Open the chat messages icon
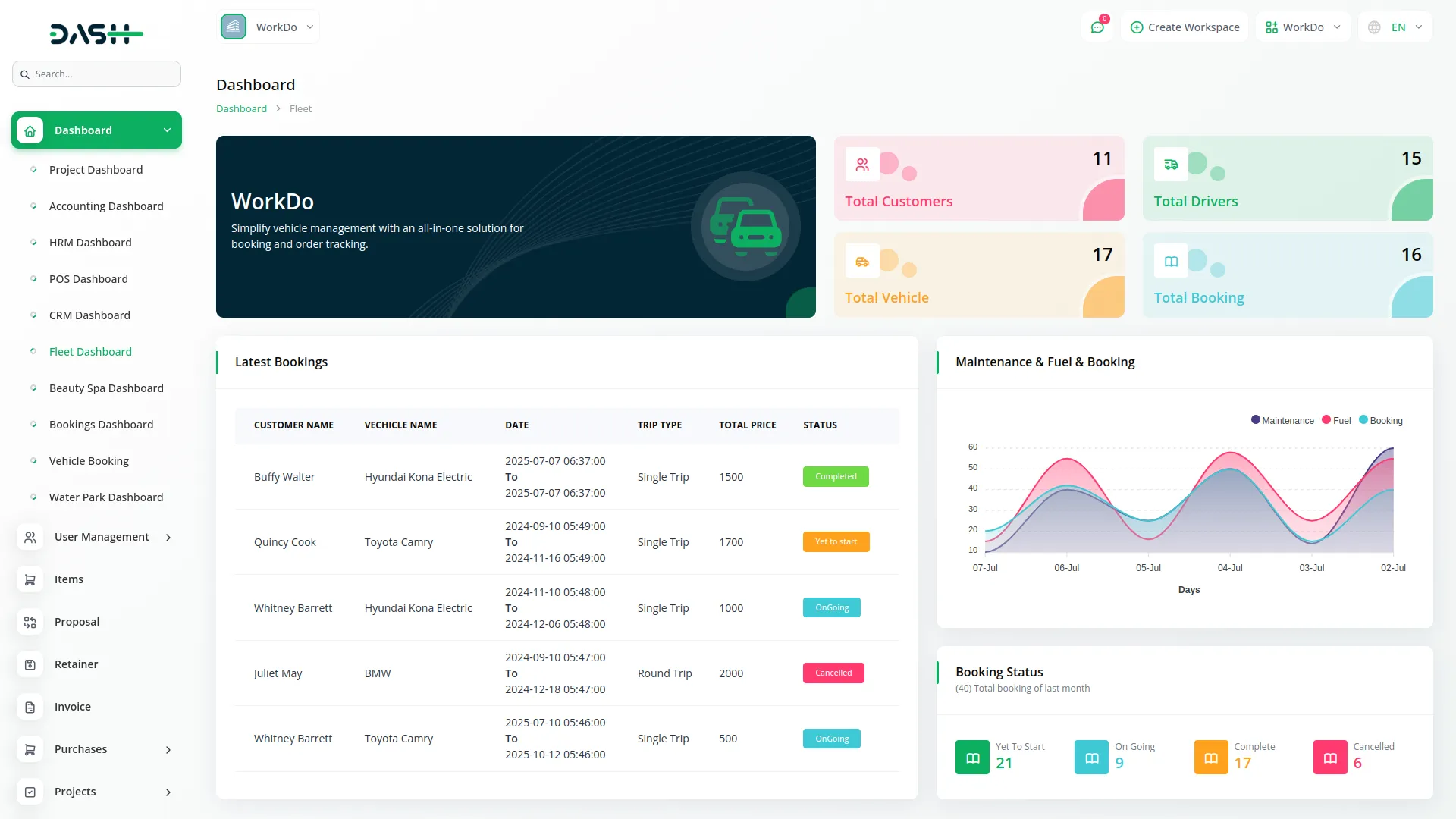Screen dimensions: 1456x819 [1097, 27]
